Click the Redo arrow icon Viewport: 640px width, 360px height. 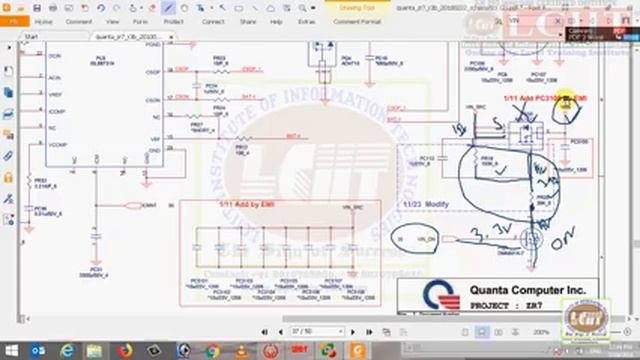117,8
